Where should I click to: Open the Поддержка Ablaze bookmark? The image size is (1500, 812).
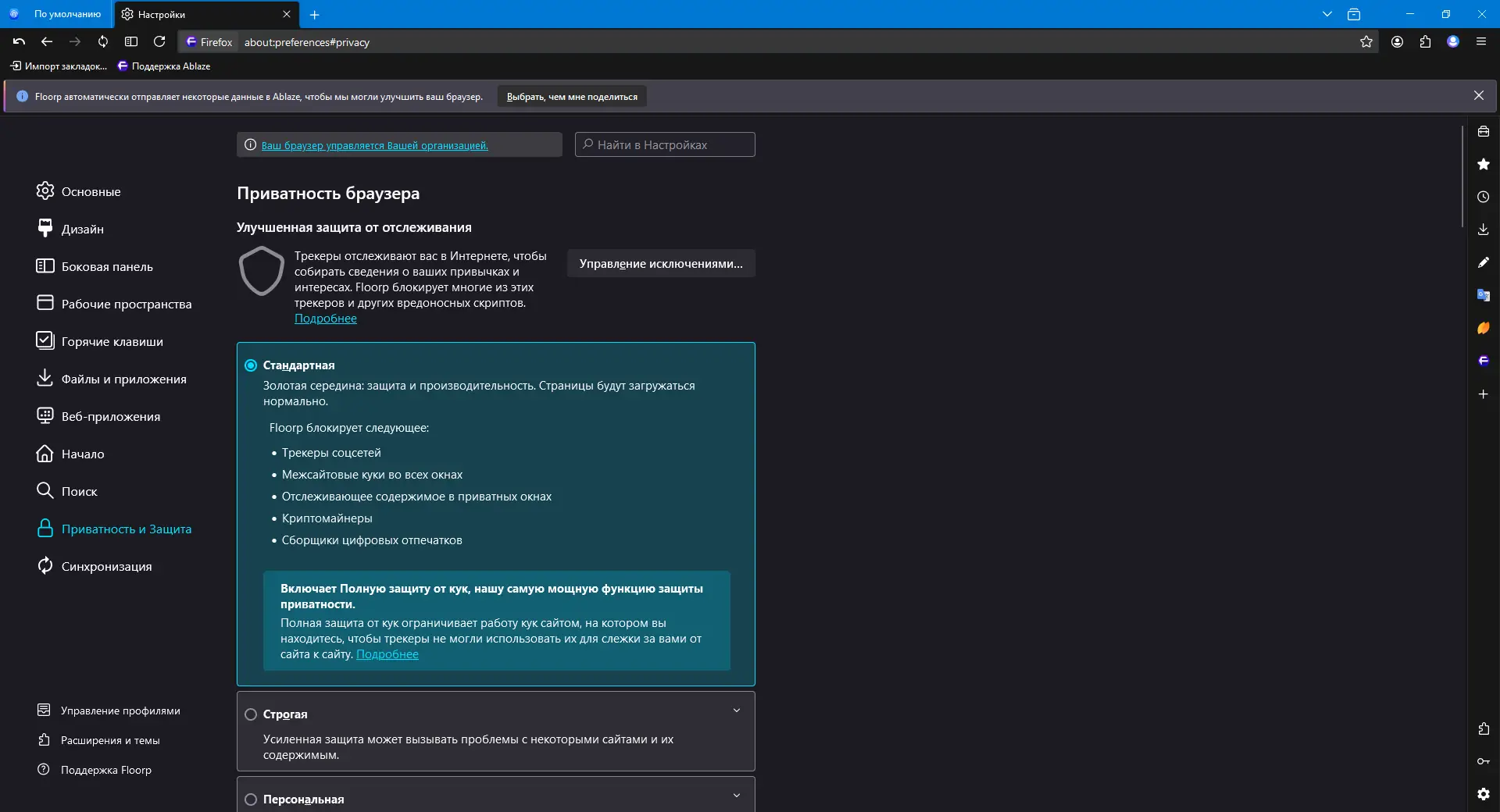[x=164, y=66]
